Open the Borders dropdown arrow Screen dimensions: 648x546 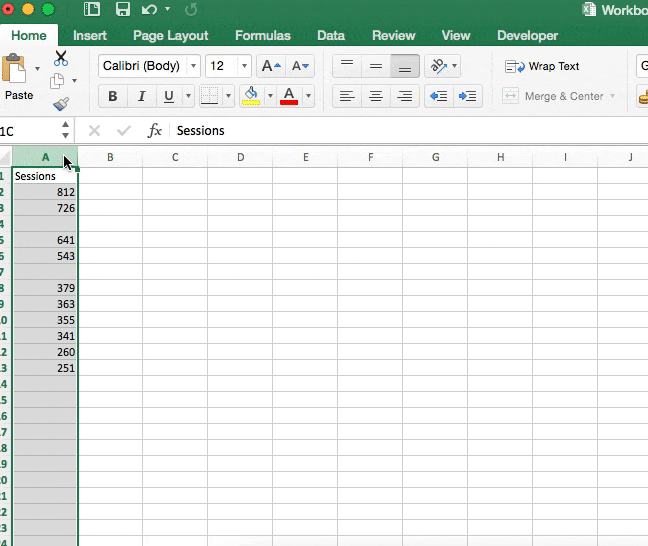229,97
